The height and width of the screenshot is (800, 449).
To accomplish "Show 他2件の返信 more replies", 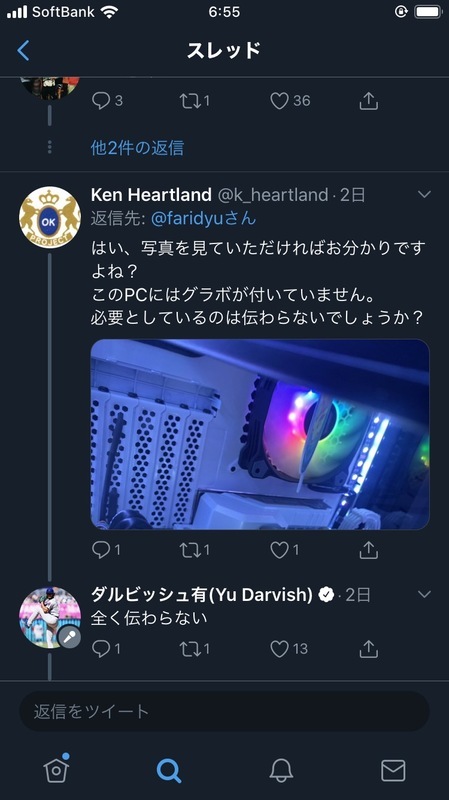I will click(137, 148).
